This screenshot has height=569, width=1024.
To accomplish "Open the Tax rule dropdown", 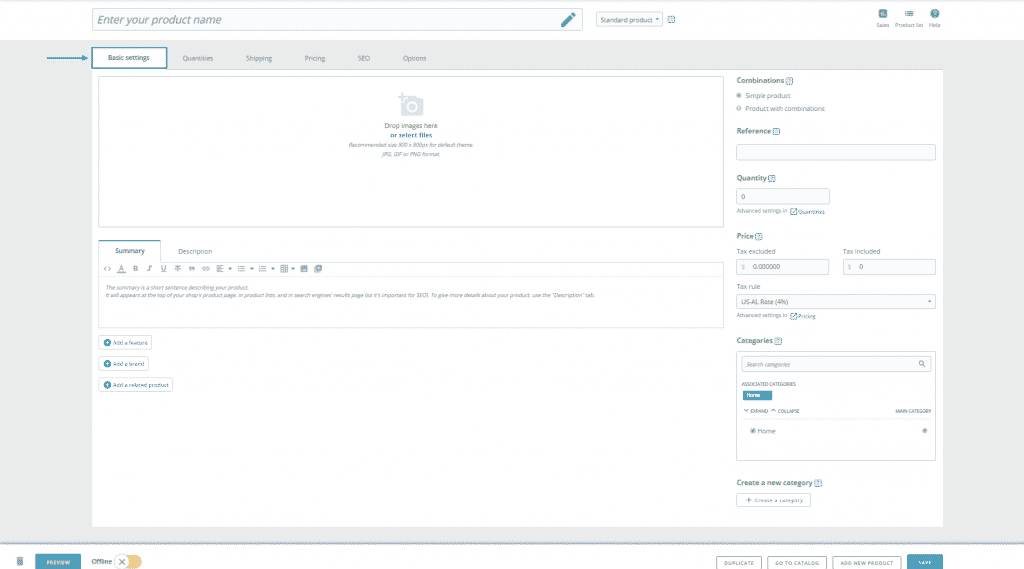I will pyautogui.click(x=835, y=302).
